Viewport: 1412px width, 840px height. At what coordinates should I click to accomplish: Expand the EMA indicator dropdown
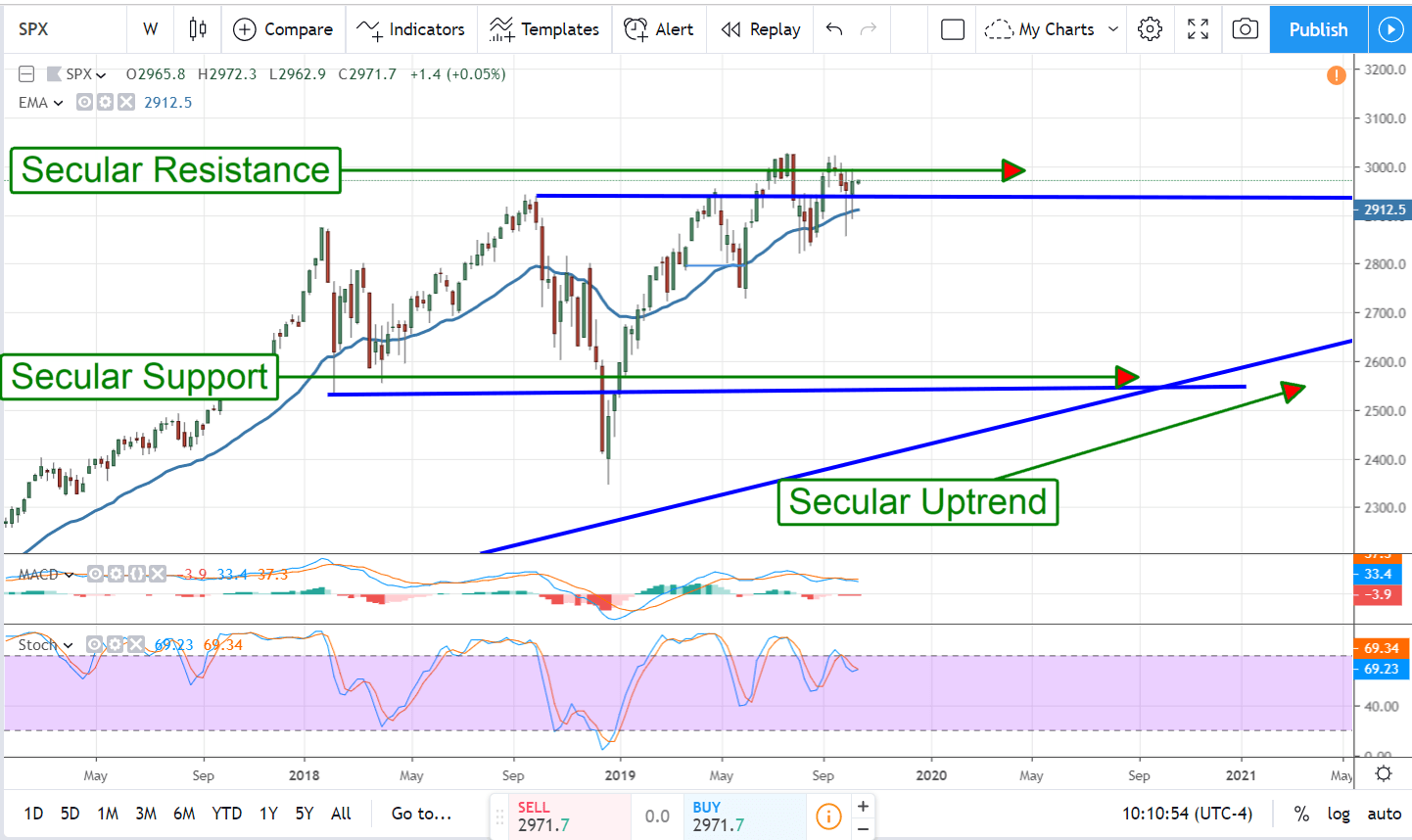(58, 103)
